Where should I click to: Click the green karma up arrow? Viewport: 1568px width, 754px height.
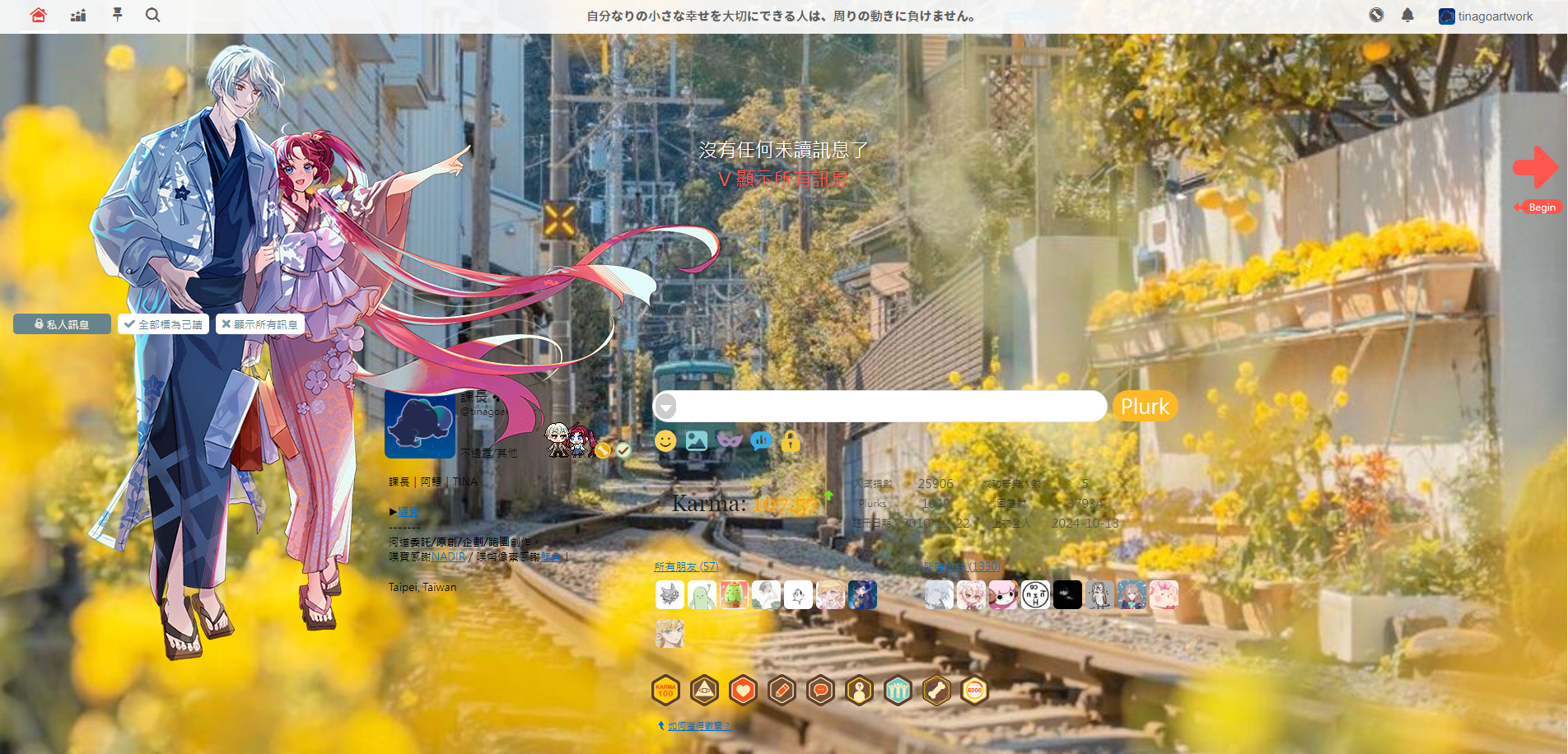(829, 496)
